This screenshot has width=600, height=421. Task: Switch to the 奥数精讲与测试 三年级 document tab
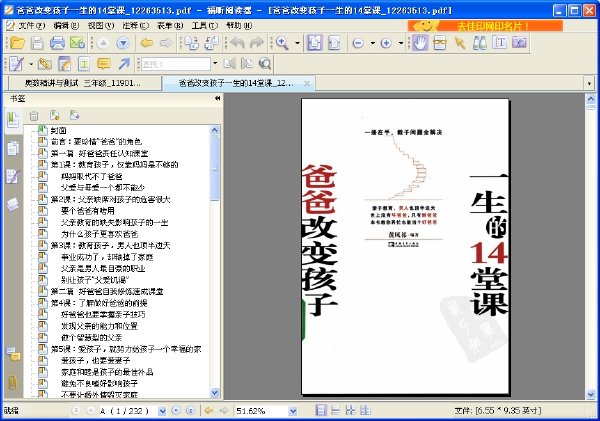(83, 83)
